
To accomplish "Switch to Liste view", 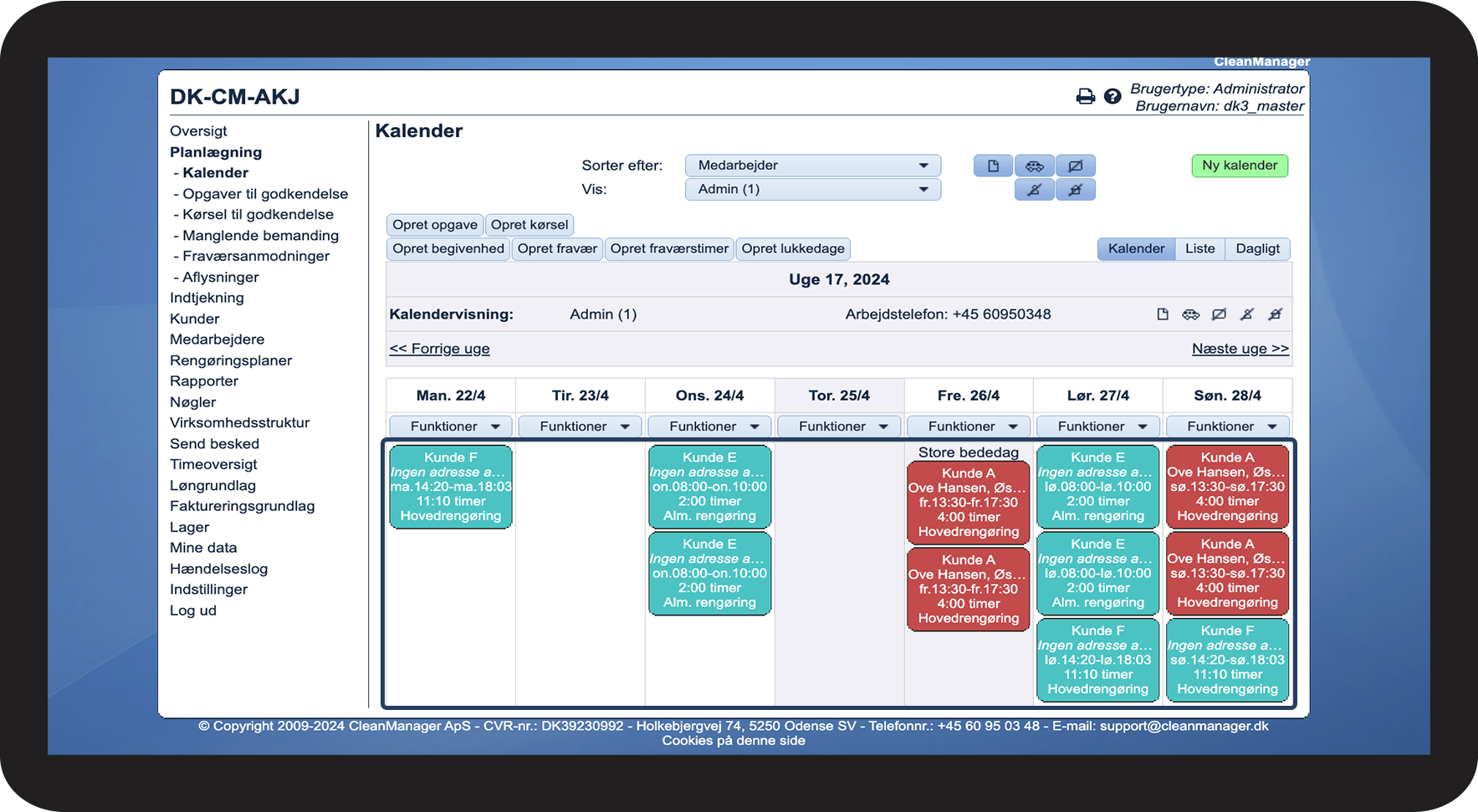I will [x=1199, y=248].
